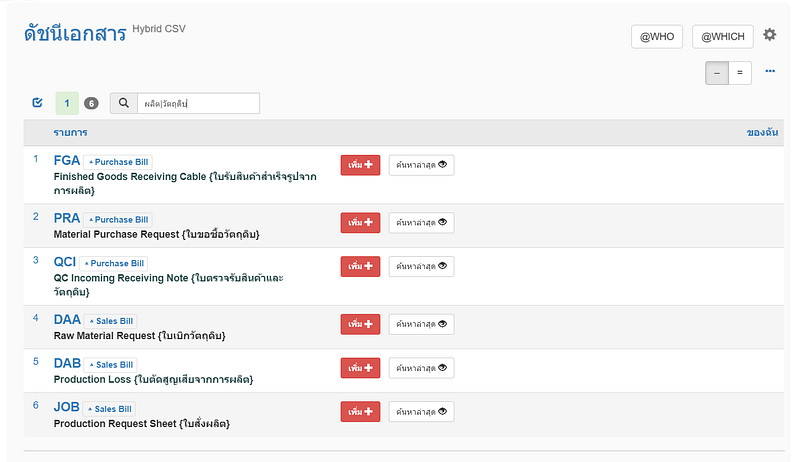Switch to single-line compact view
This screenshot has height=462, width=800.
[x=717, y=72]
